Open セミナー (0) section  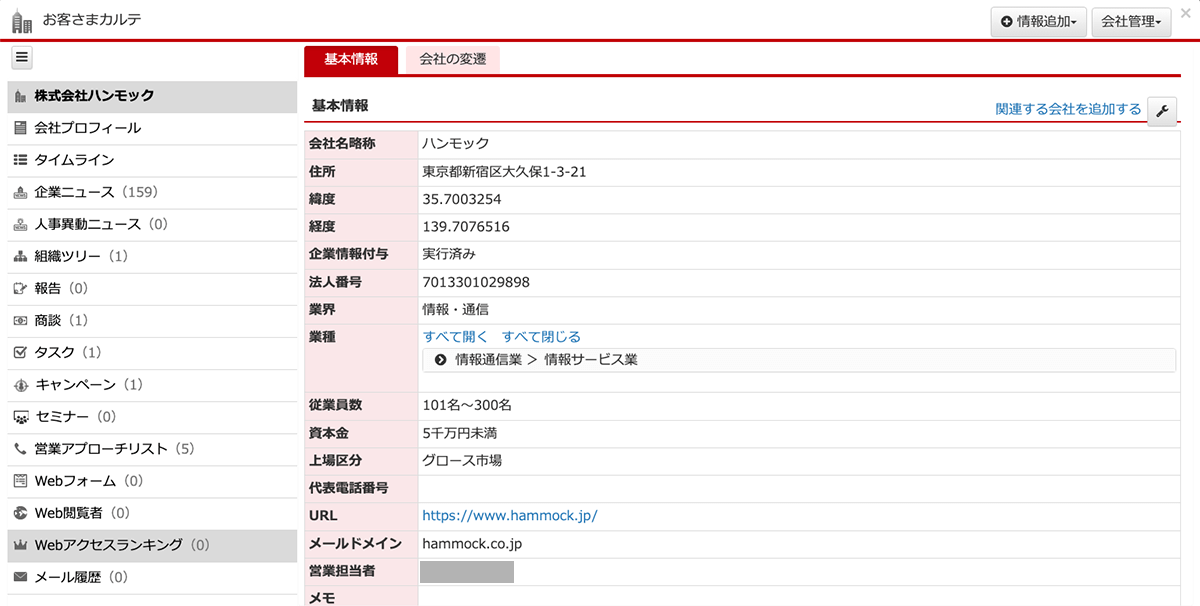click(152, 417)
